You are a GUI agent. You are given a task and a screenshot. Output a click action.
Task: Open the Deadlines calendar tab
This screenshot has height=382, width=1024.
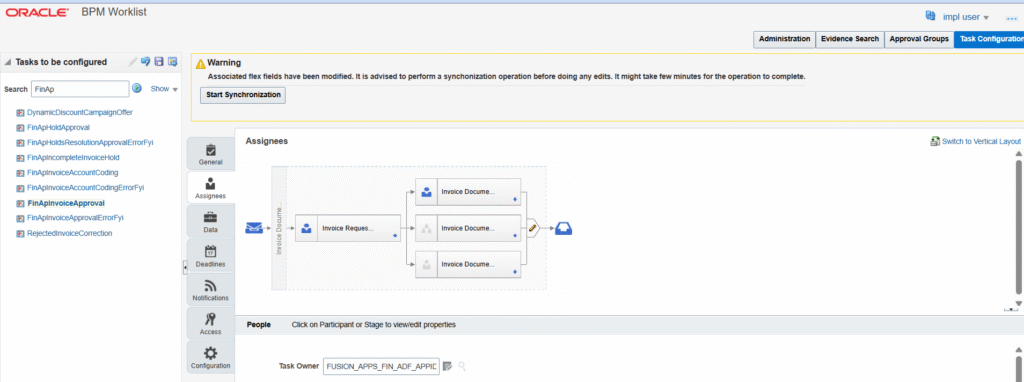210,256
